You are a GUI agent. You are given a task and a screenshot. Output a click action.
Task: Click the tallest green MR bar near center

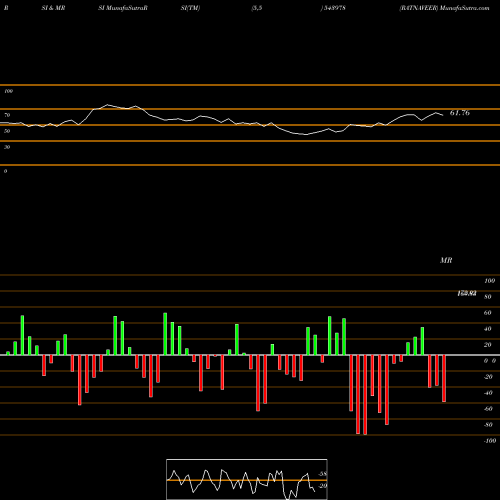[165, 334]
